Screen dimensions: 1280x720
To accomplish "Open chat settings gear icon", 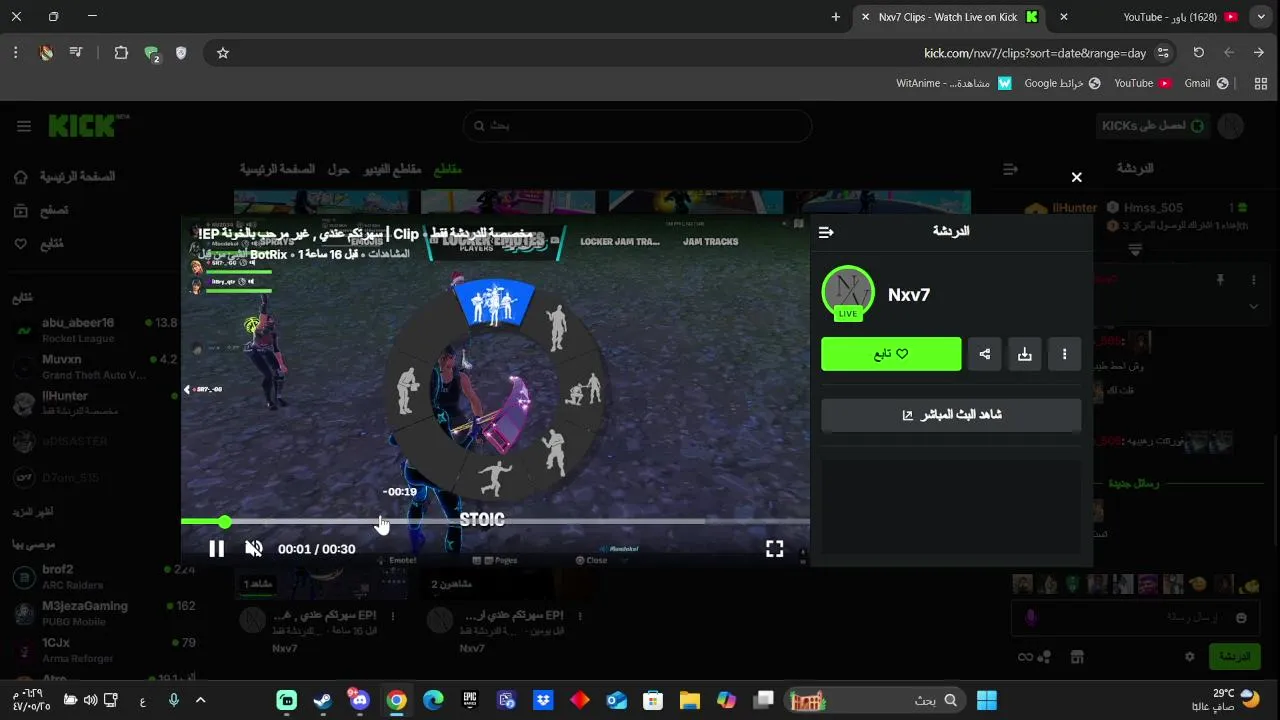I will tap(1189, 657).
